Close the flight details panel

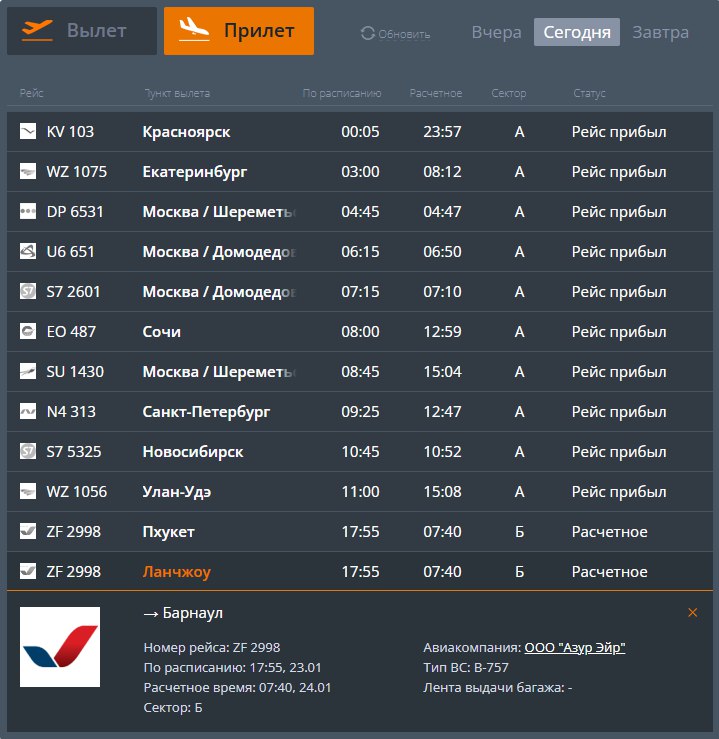pyautogui.click(x=692, y=612)
